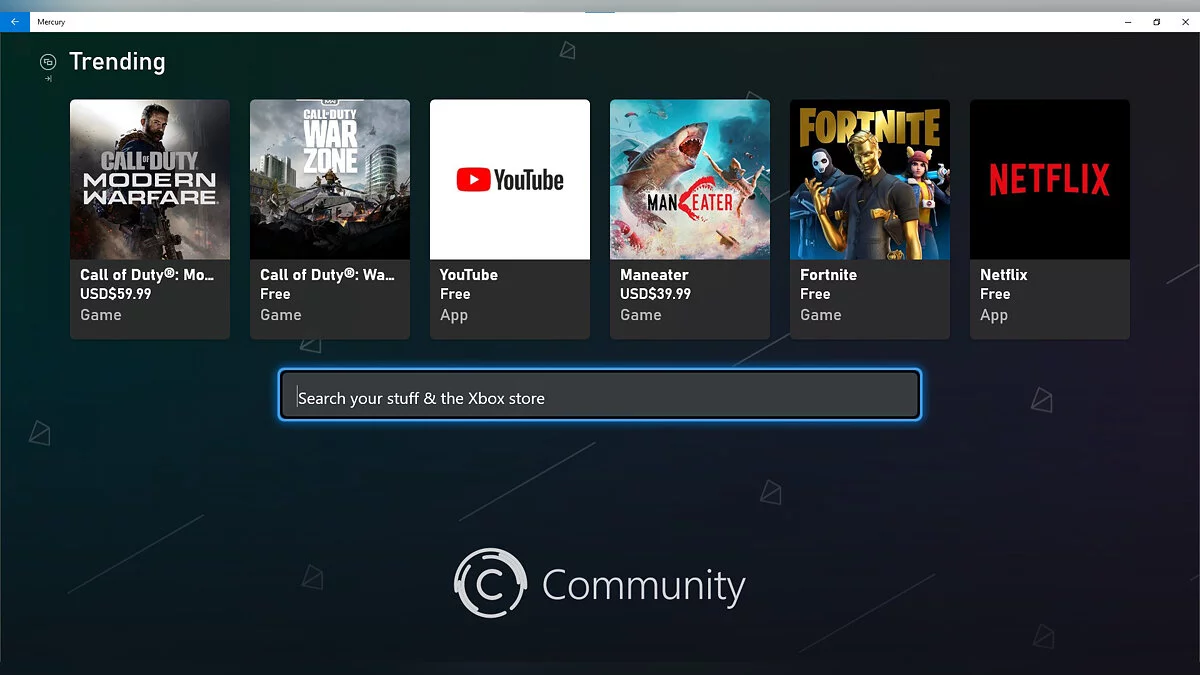This screenshot has width=1200, height=675.
Task: Click the YouTube title under its tile
Action: (469, 274)
